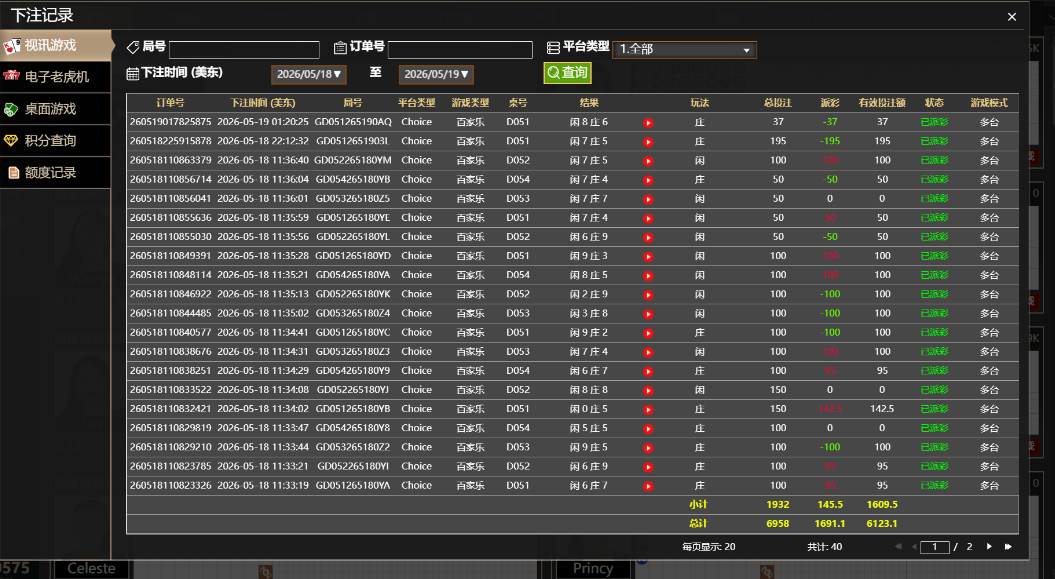Open end date picker 2026/05/19
Viewport: 1055px width, 579px height.
(436, 74)
